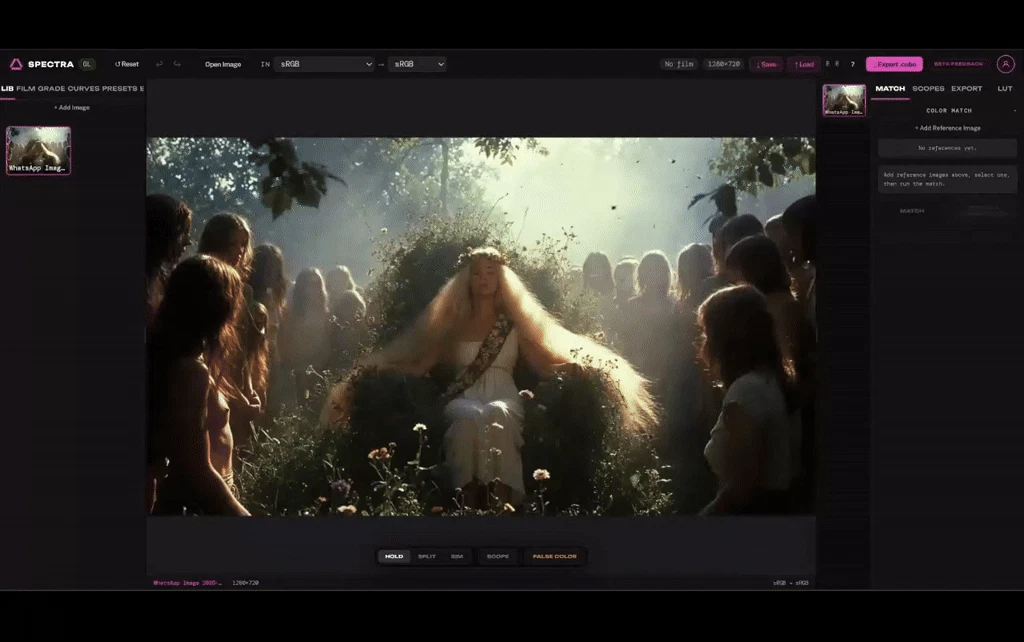The width and height of the screenshot is (1024, 642).
Task: Switch to the MATCH tab
Action: [x=890, y=88]
